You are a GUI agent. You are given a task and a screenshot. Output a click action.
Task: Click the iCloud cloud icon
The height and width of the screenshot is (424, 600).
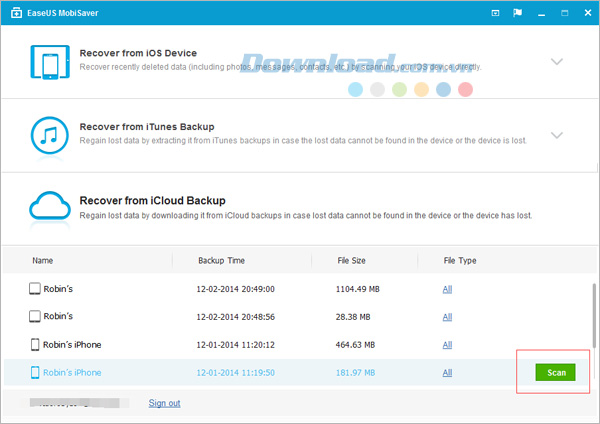point(50,206)
